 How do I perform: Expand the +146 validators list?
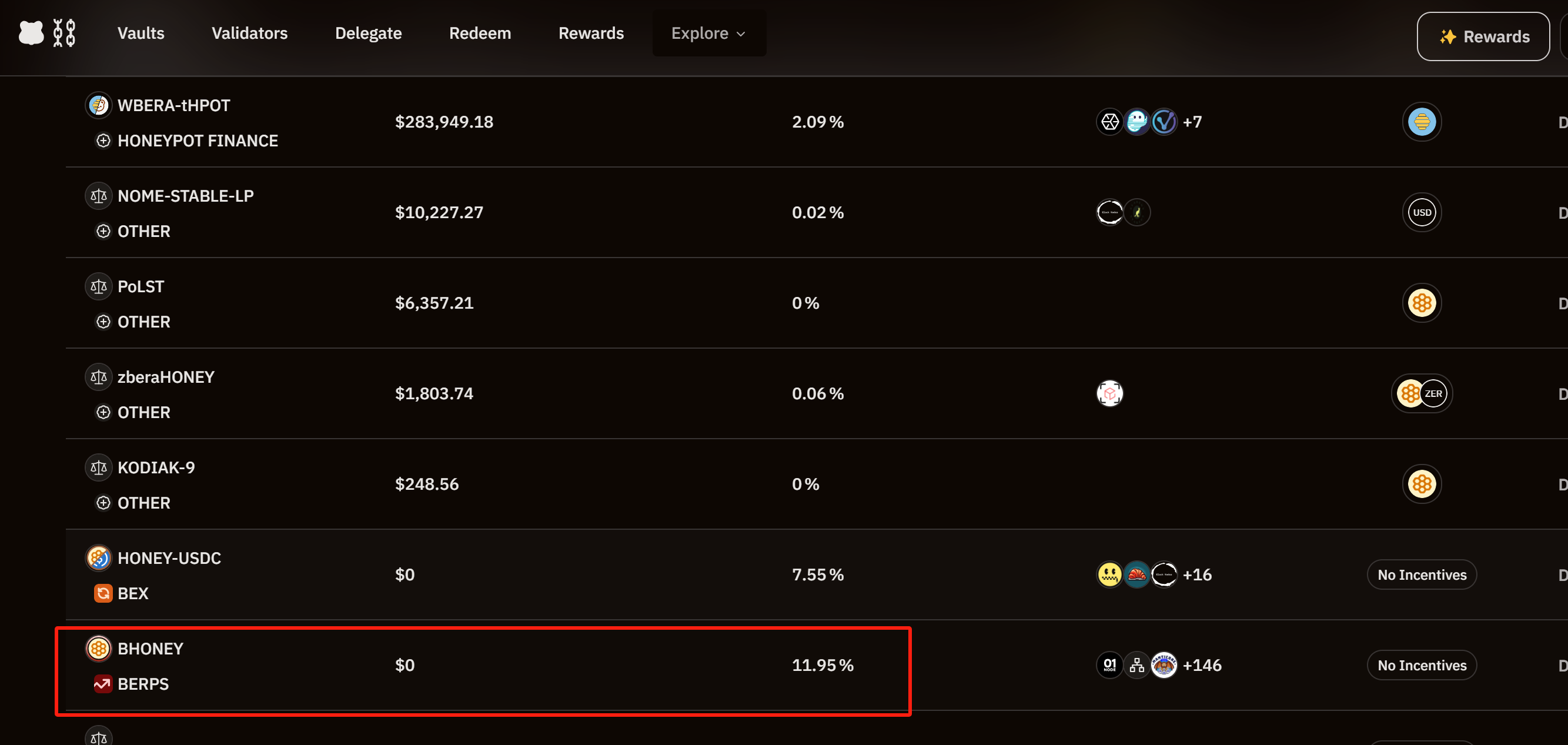1202,664
